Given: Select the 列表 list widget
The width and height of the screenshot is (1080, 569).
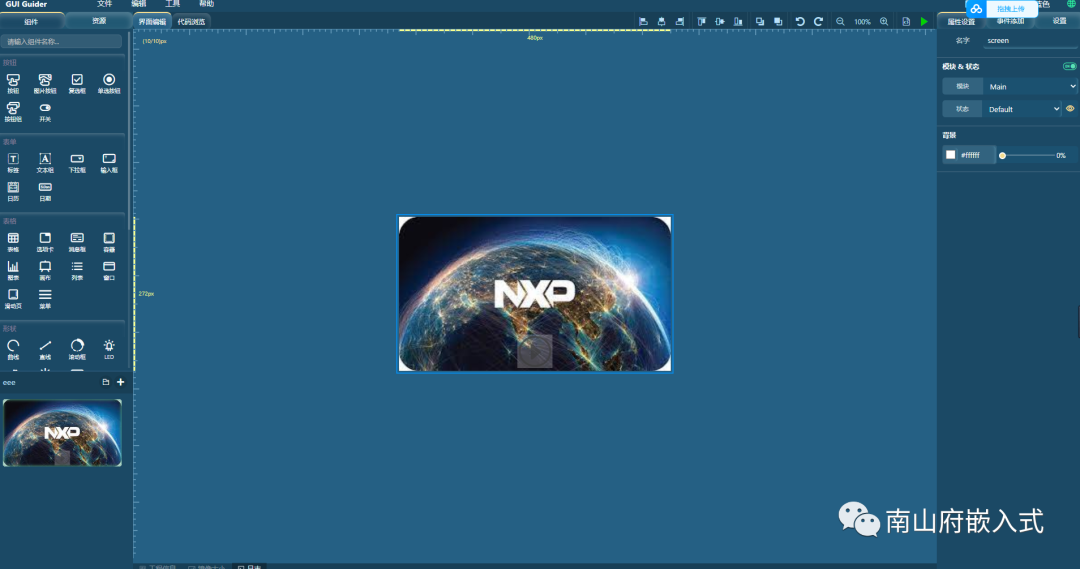Looking at the screenshot, I should click(x=77, y=270).
